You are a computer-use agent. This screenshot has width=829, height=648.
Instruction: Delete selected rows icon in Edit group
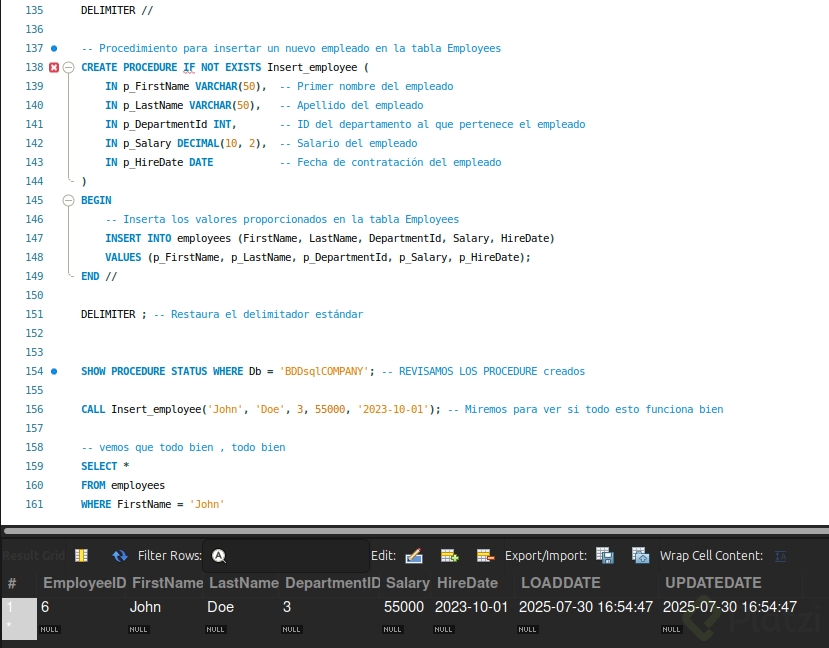[485, 556]
